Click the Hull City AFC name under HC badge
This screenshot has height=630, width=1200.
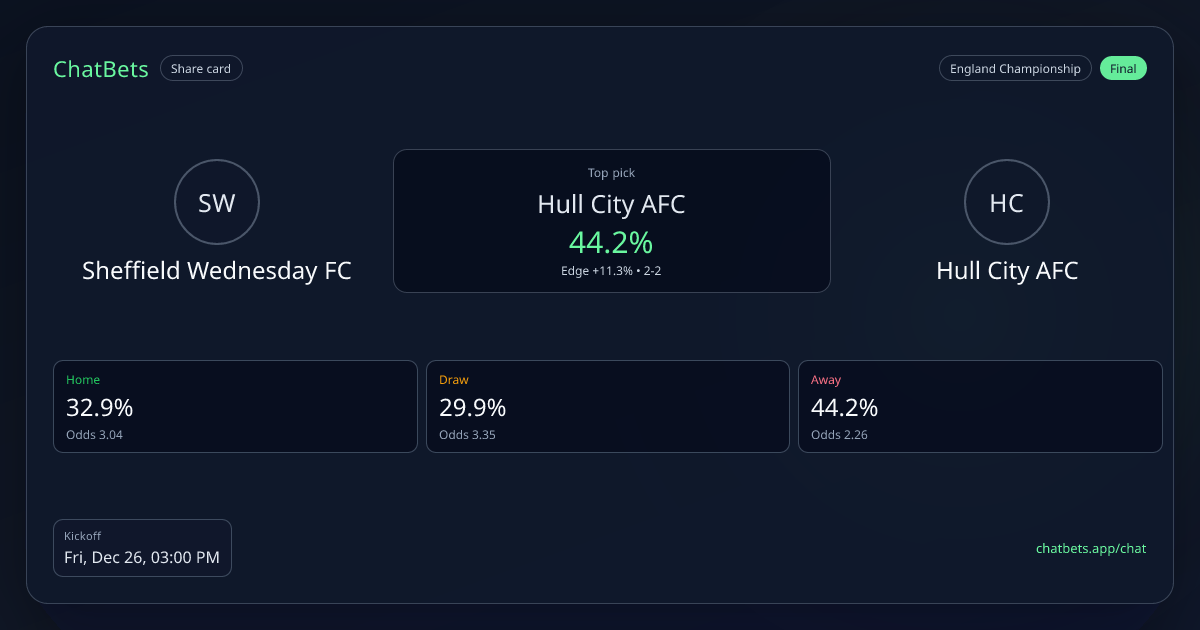[x=1007, y=271]
